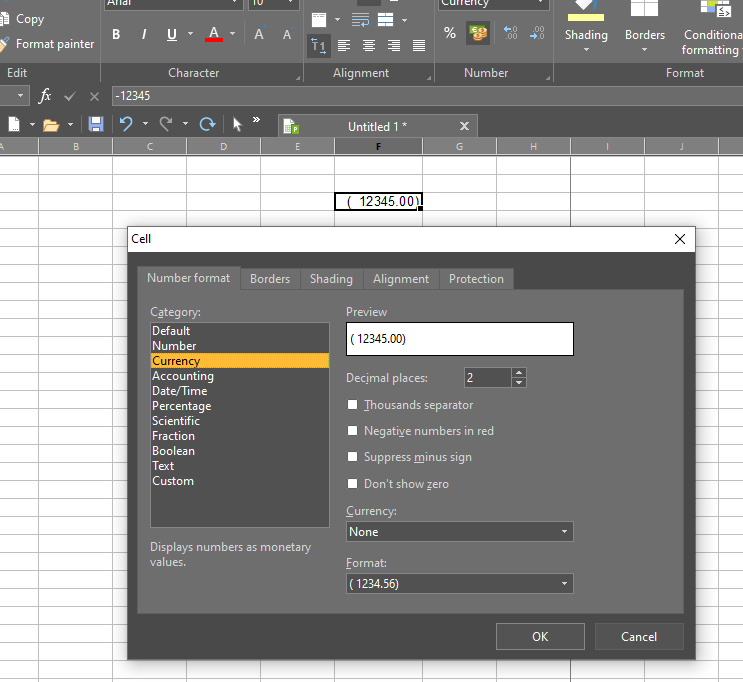Click the open folder icon

[50, 124]
